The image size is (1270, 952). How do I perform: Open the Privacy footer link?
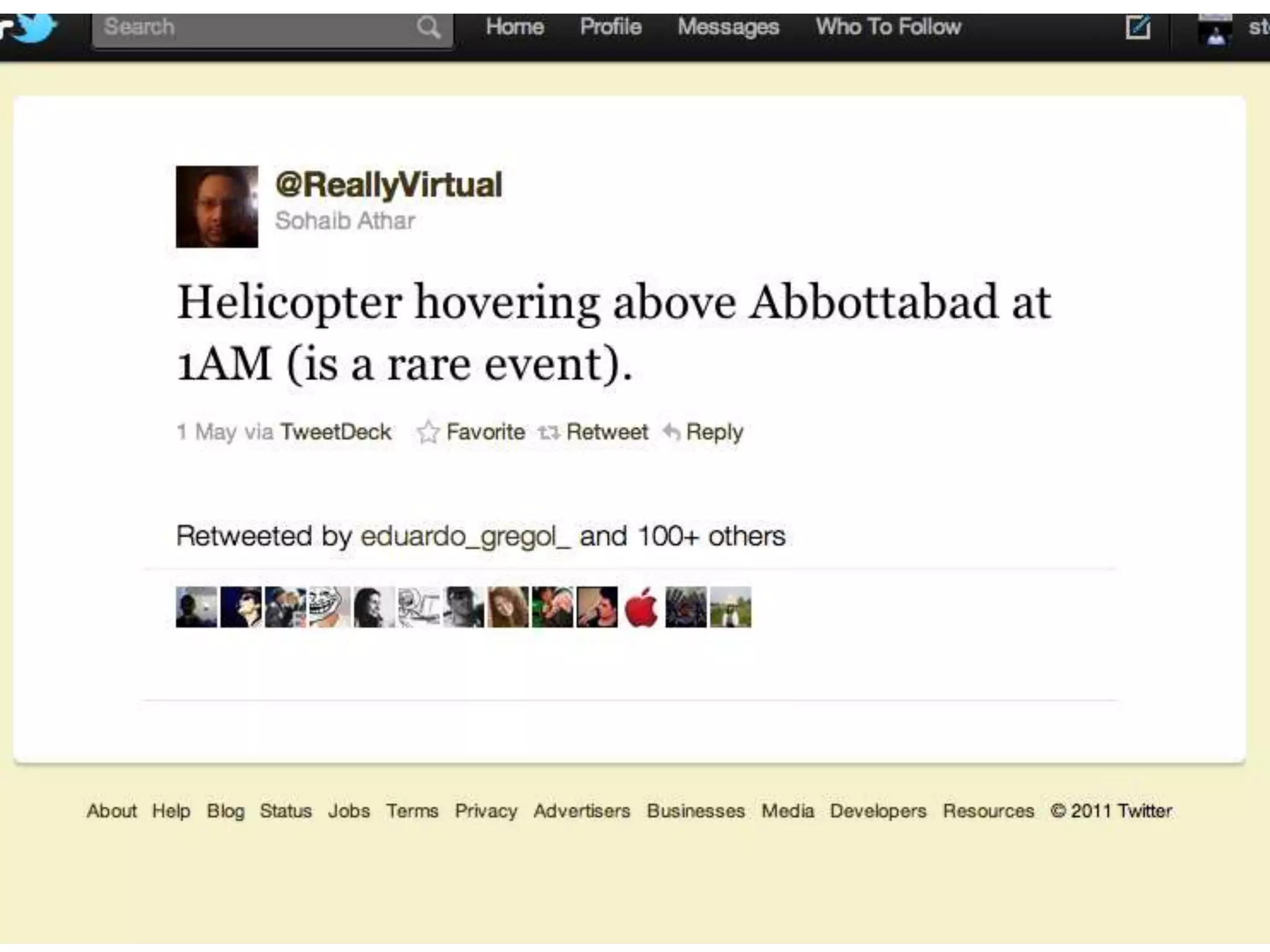pos(486,811)
